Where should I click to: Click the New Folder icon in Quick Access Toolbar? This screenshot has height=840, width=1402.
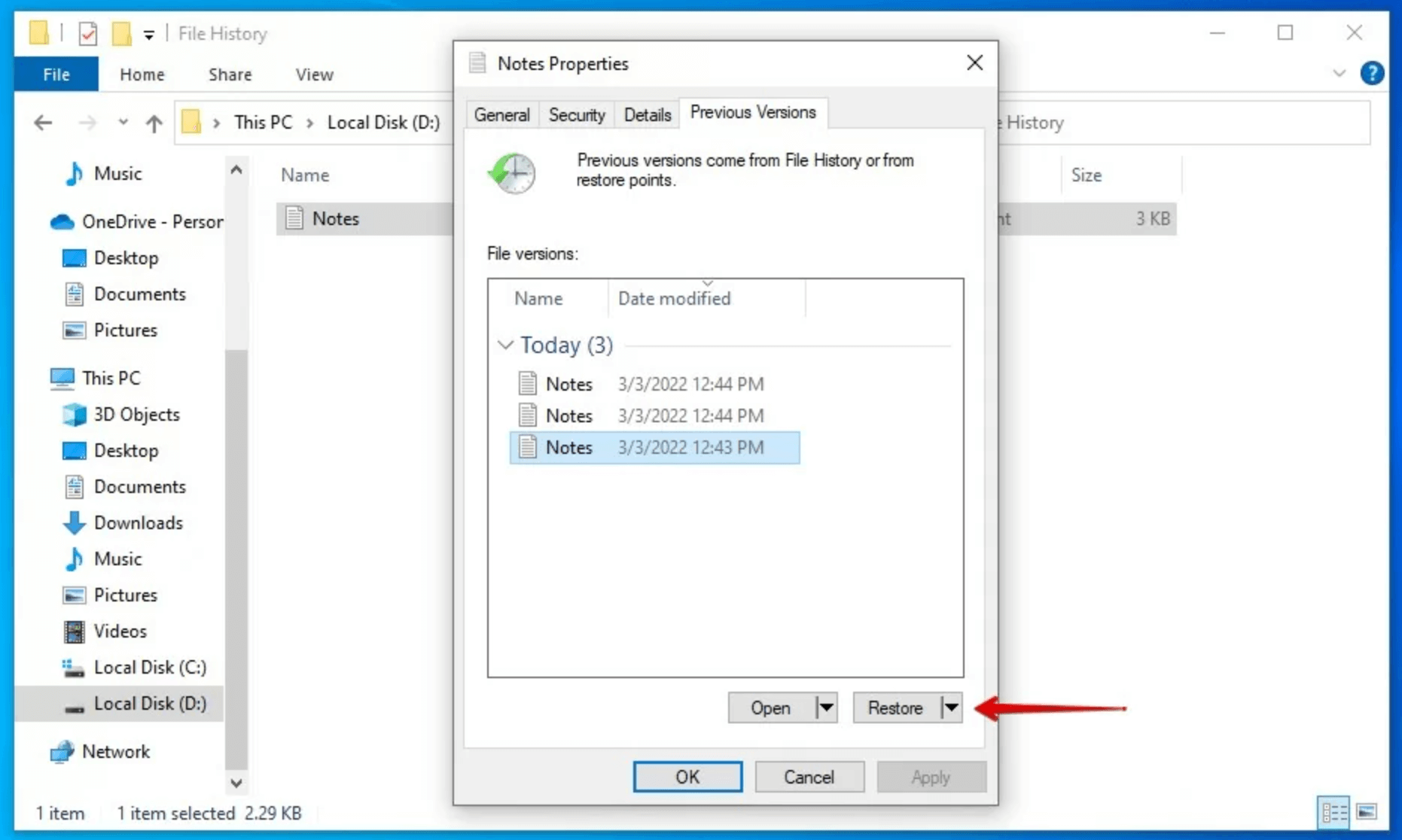click(x=121, y=33)
